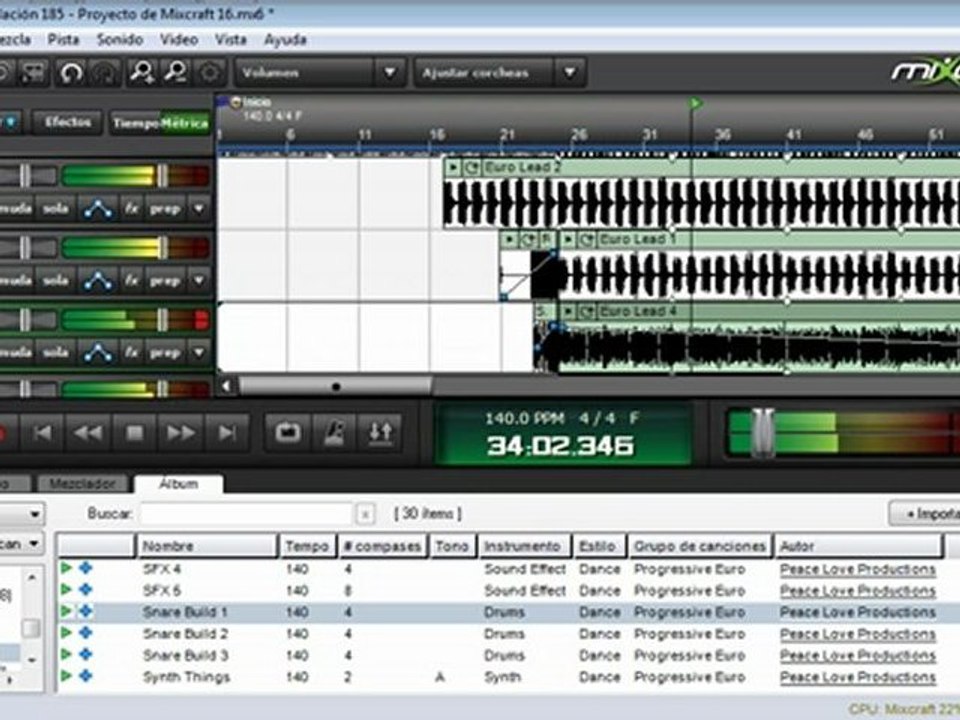Arm Euro Lead 1 track with prep button
Viewport: 960px width, 720px height.
pos(165,281)
